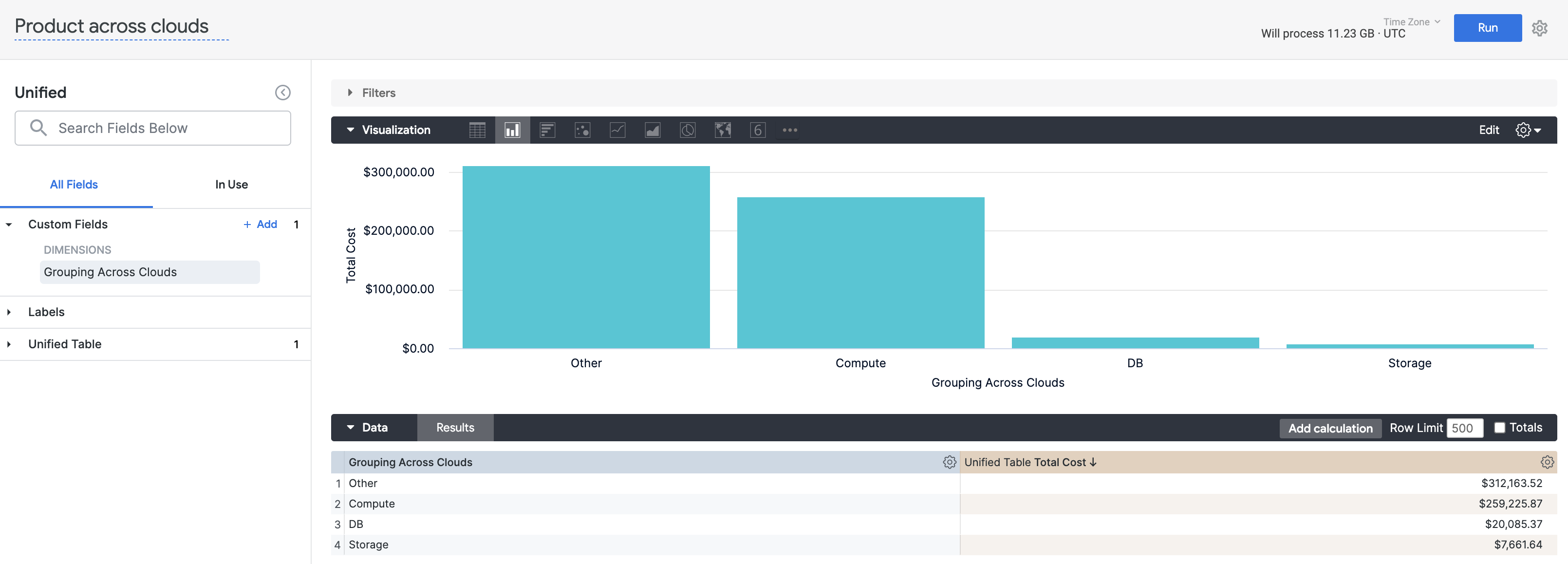Select the scatterplot visualization icon
1568x564 pixels.
(582, 130)
